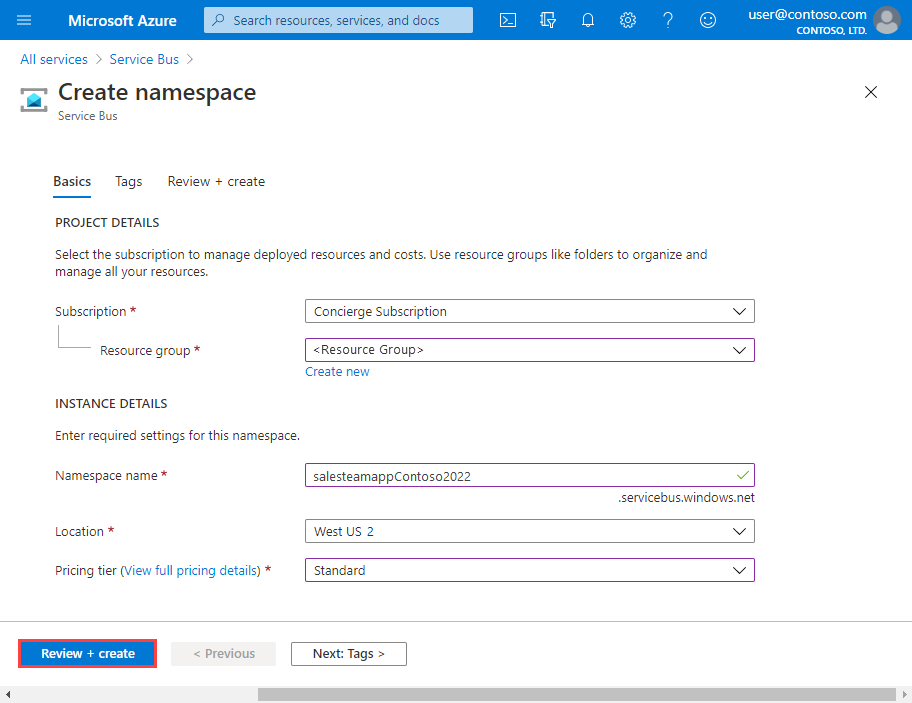This screenshot has height=703, width=912.
Task: Open Directory and subscription filter icon
Action: pos(547,20)
